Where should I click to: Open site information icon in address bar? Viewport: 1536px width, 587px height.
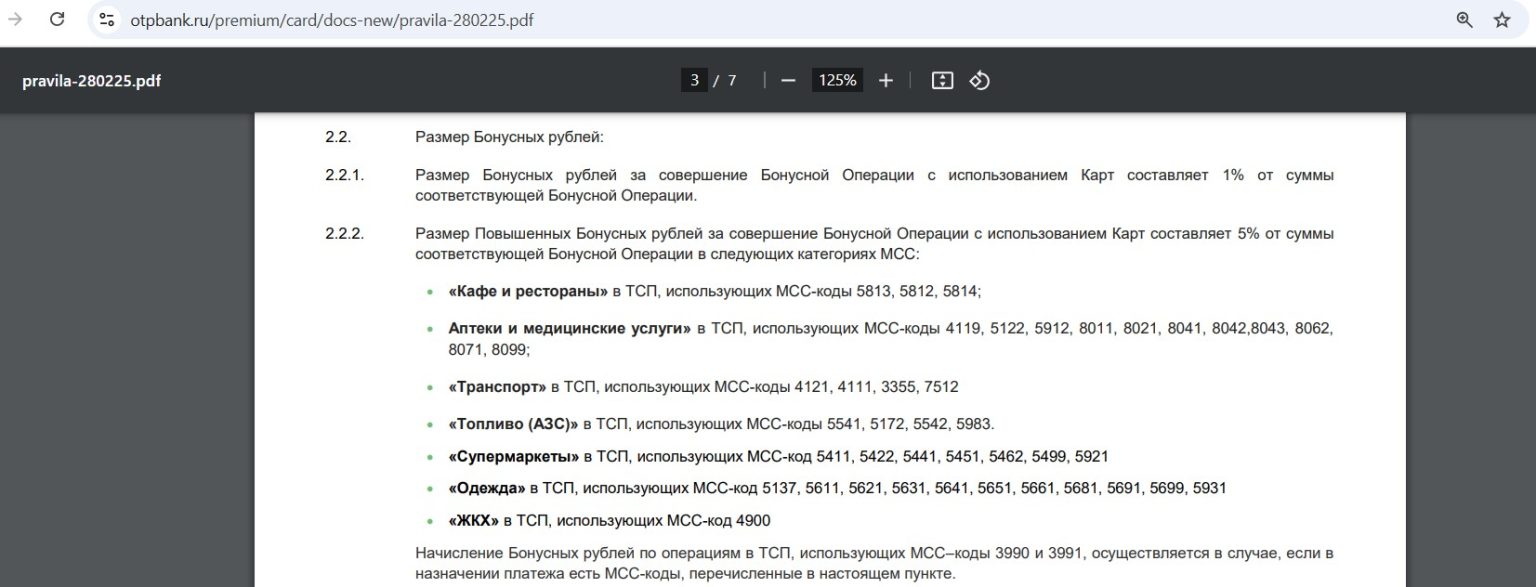(x=107, y=20)
